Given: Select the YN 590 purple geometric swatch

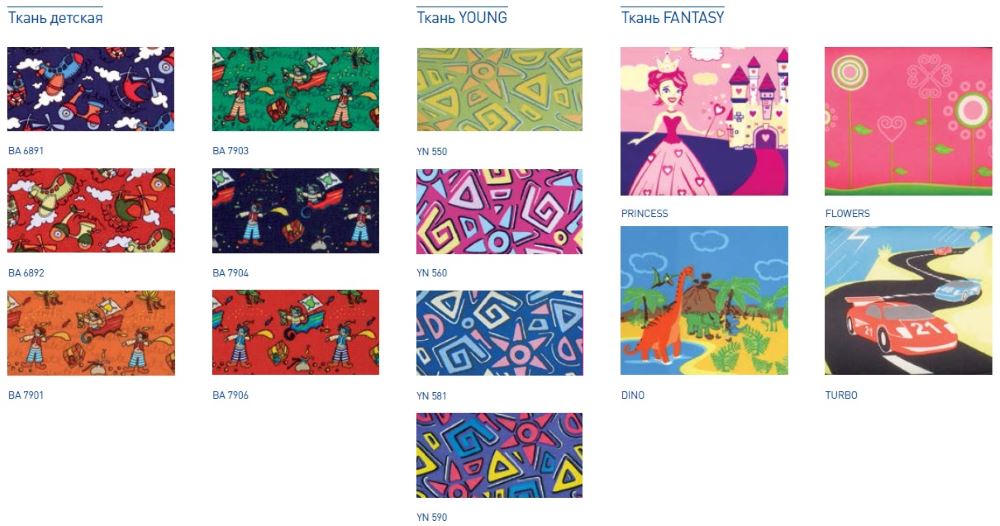Looking at the screenshot, I should (499, 455).
